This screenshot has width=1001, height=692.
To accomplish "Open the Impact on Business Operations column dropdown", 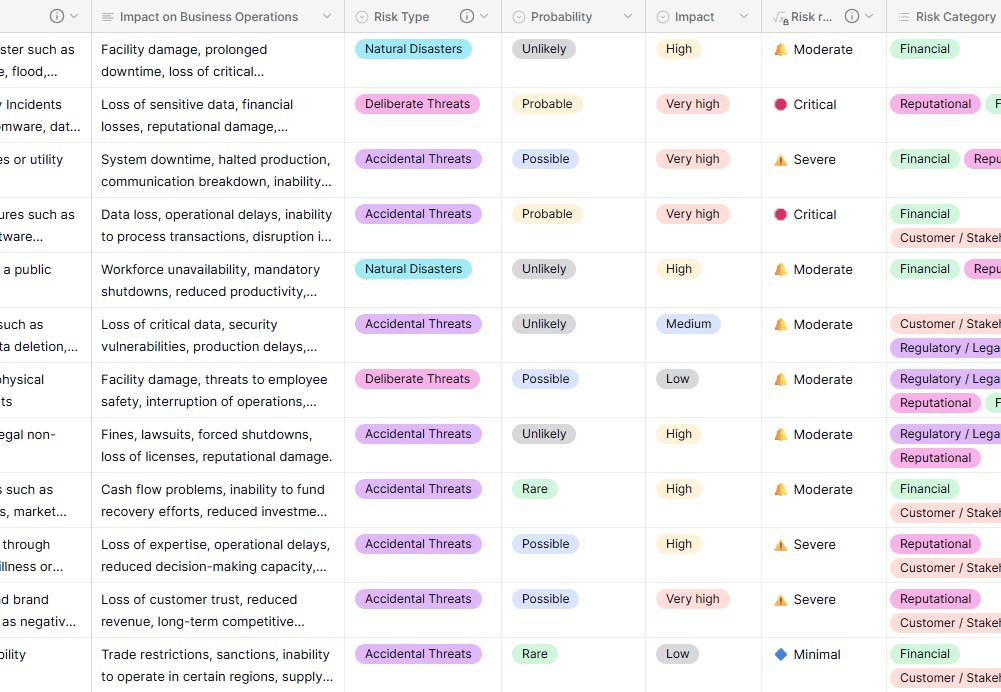I will point(327,17).
